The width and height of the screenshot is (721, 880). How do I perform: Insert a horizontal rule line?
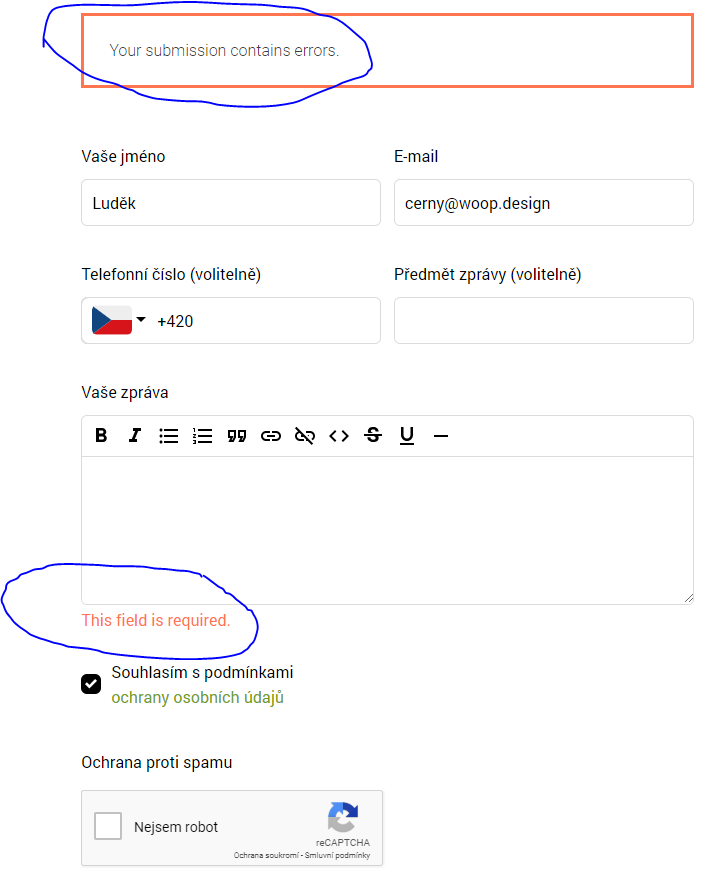pos(441,436)
